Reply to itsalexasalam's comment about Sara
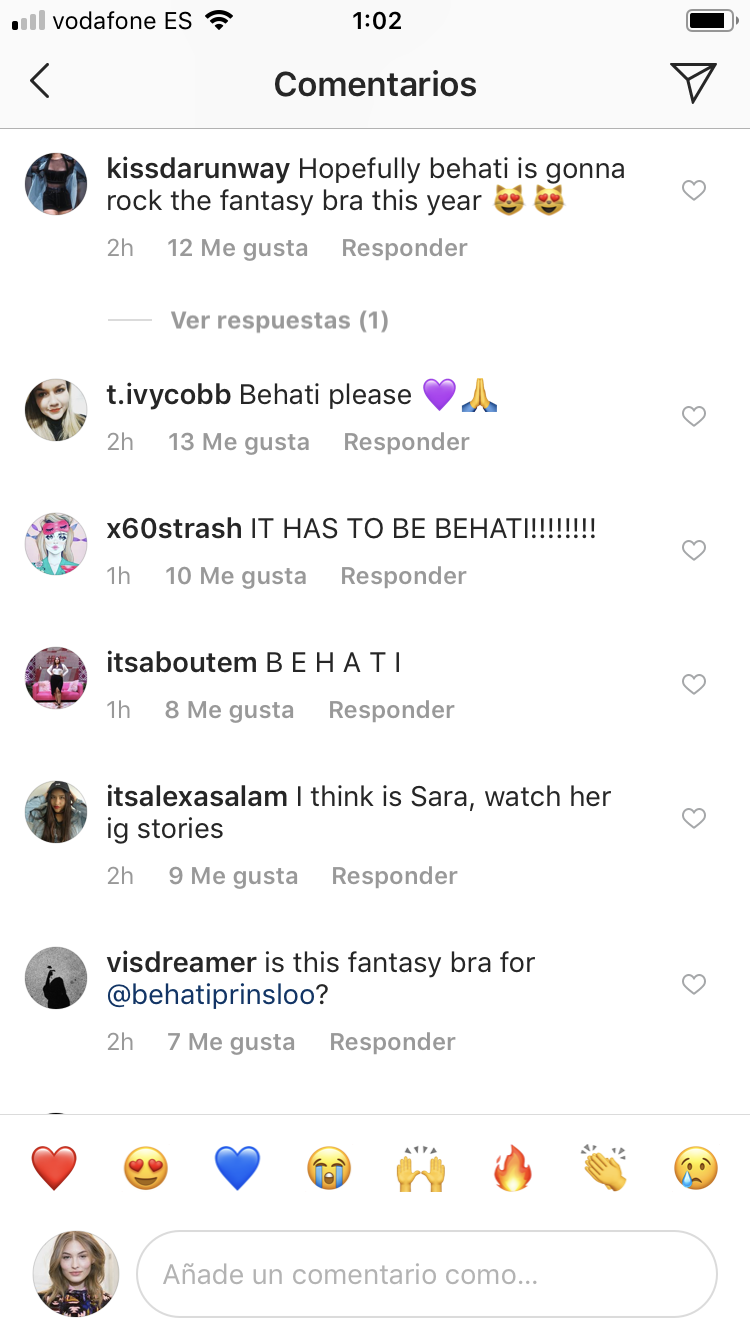 click(394, 876)
